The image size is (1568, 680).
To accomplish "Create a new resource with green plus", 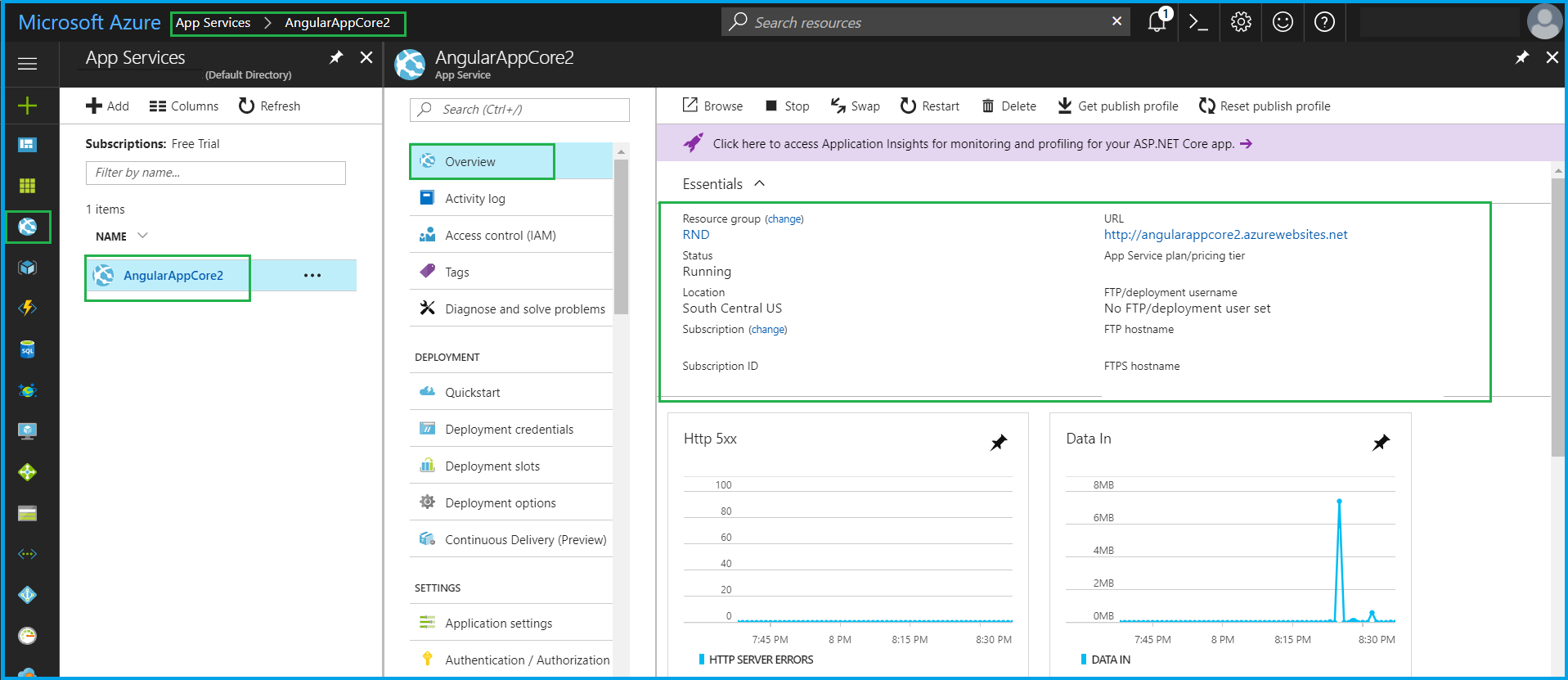I will (28, 106).
